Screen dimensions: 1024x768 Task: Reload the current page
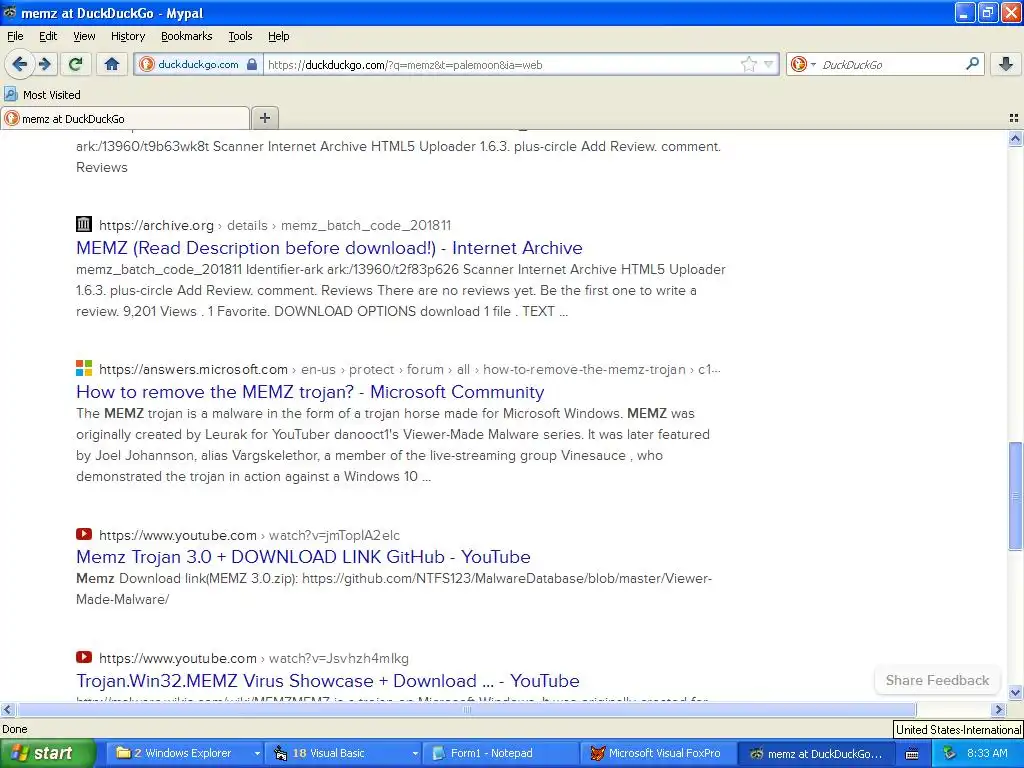75,64
